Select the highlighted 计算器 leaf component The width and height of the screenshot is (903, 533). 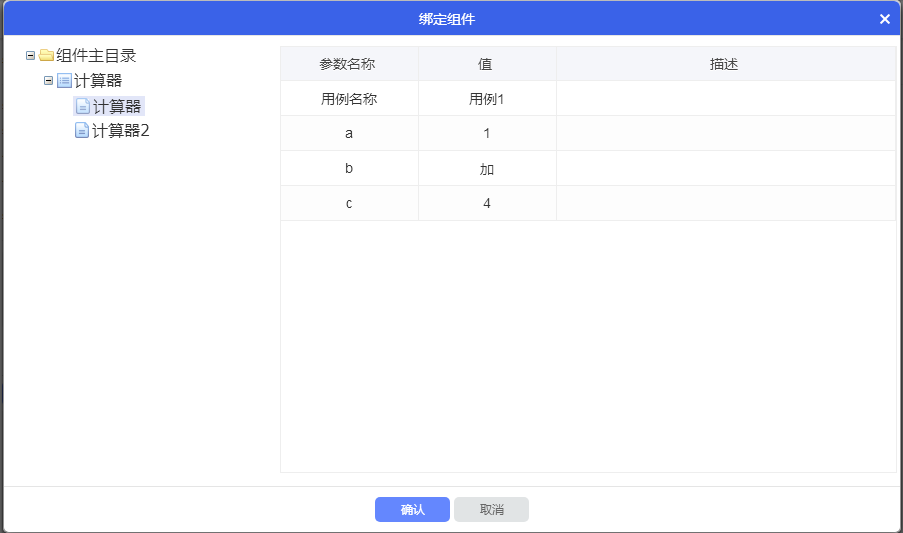pyautogui.click(x=117, y=106)
